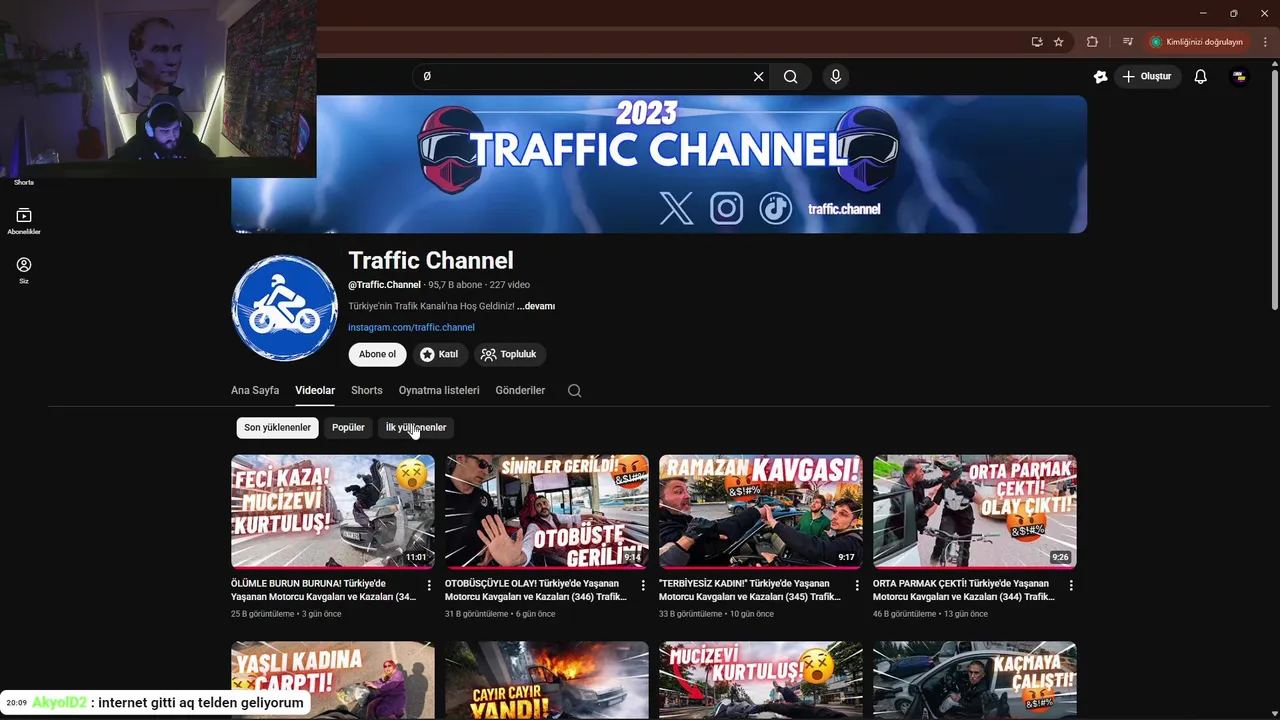Open the Oynatma listeleri tab

439,391
